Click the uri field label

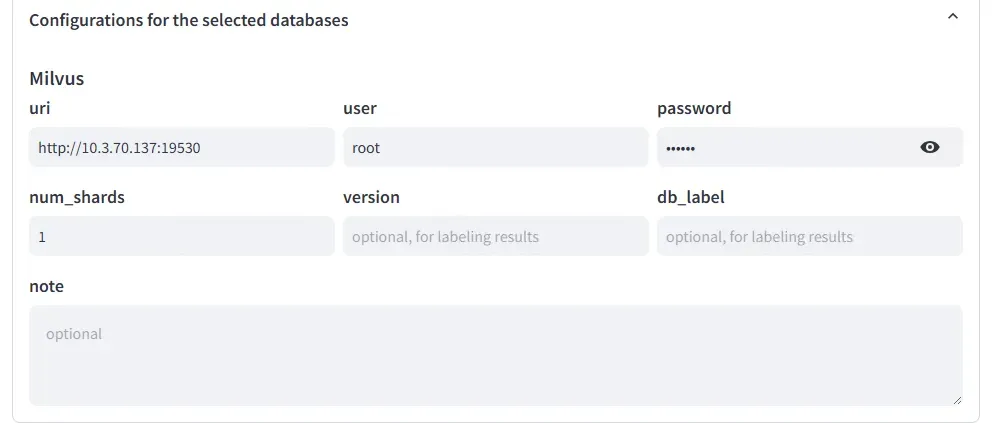(x=39, y=108)
